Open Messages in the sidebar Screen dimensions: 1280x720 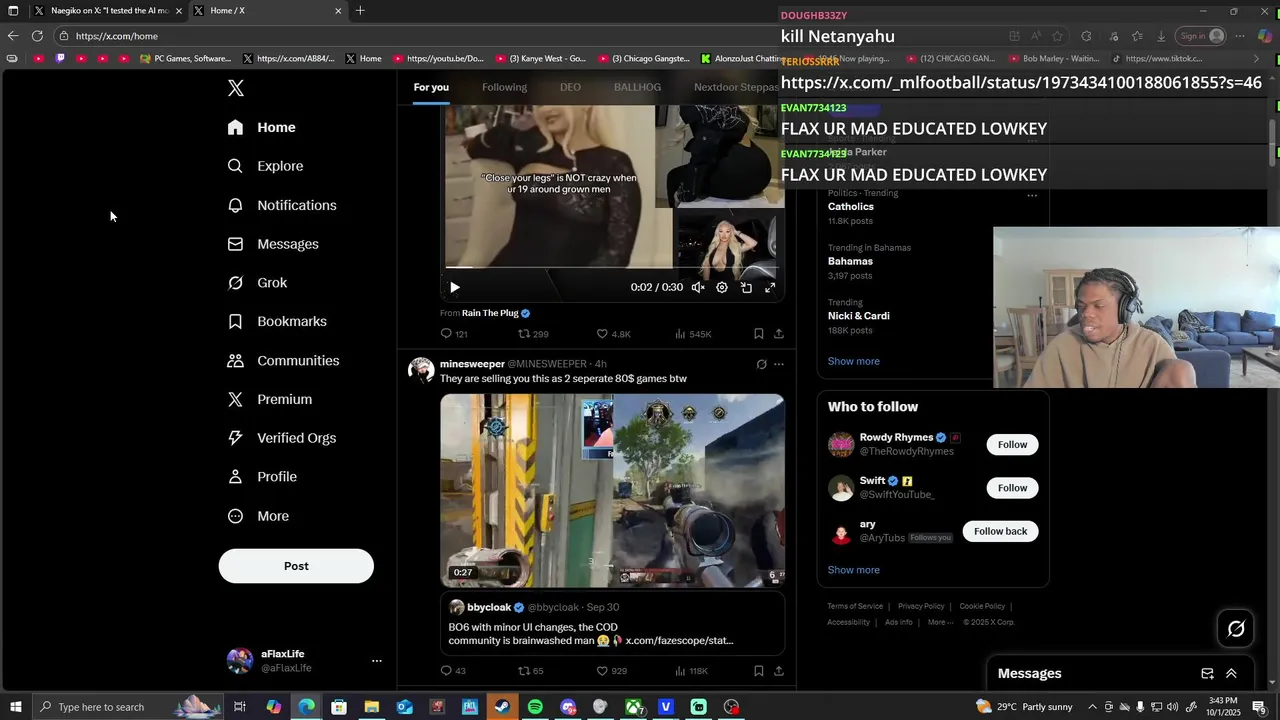coord(273,244)
